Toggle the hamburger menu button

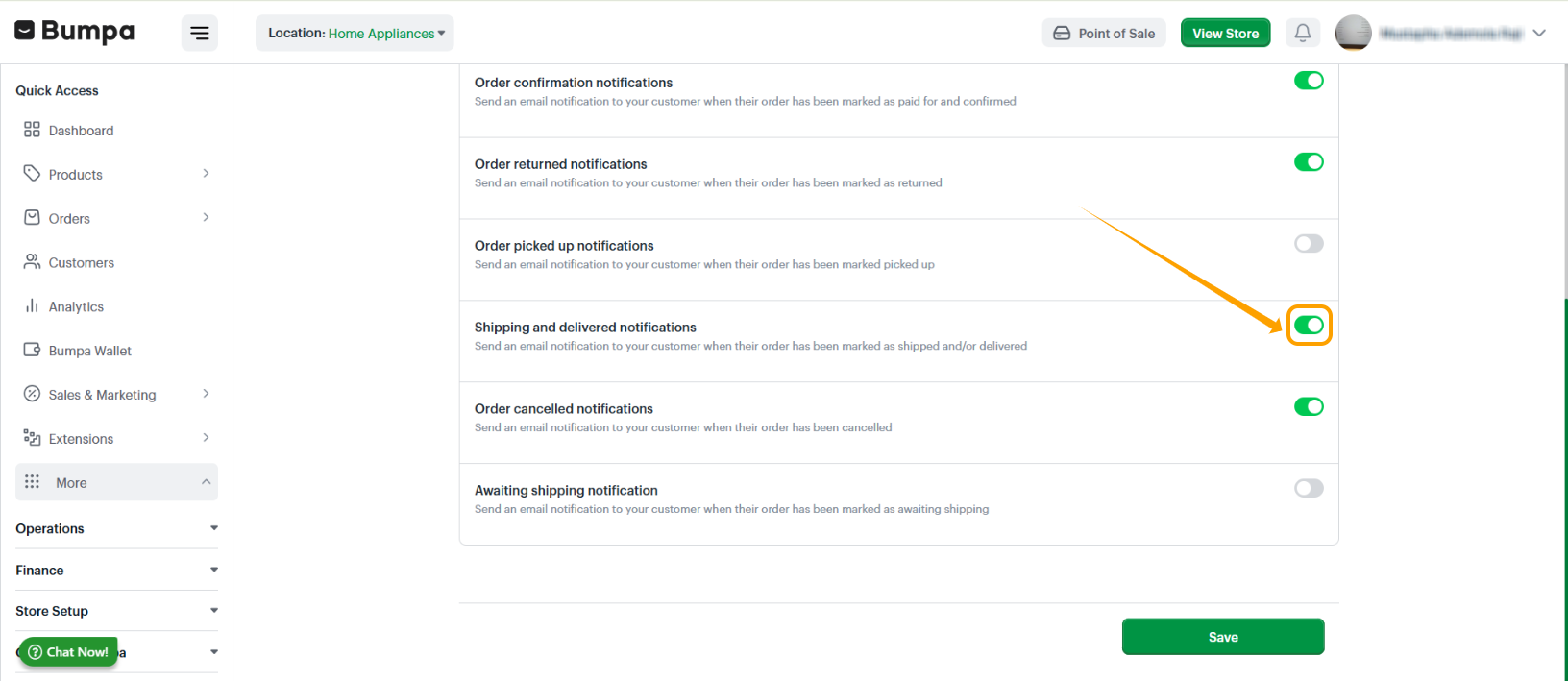click(x=200, y=34)
